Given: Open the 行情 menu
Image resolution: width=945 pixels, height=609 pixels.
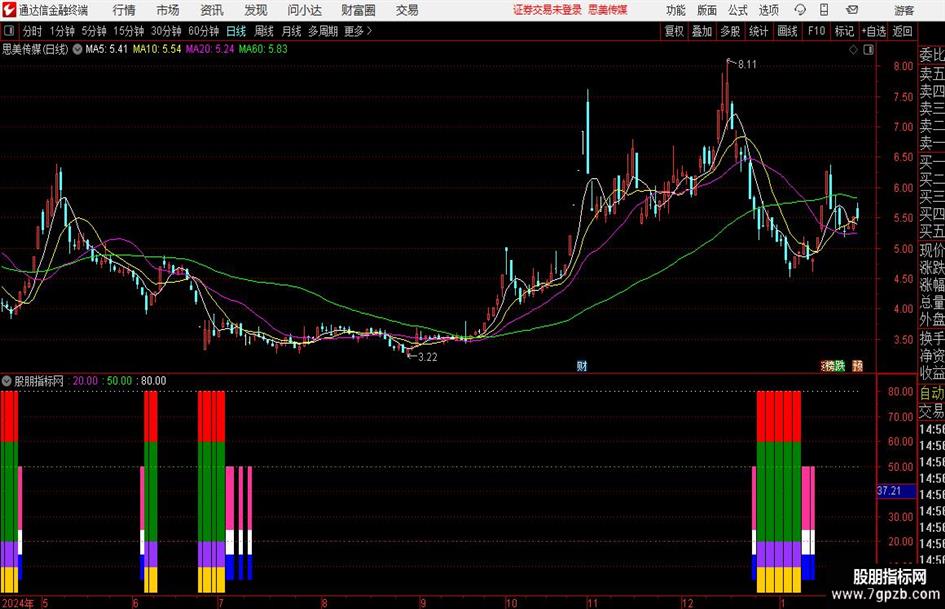Looking at the screenshot, I should pyautogui.click(x=124, y=10).
